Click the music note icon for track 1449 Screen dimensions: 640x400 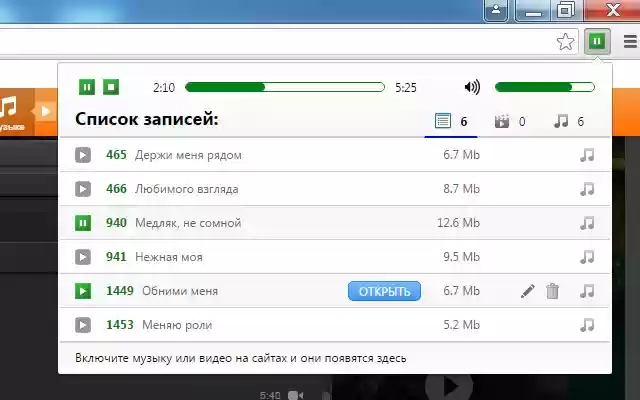(587, 291)
